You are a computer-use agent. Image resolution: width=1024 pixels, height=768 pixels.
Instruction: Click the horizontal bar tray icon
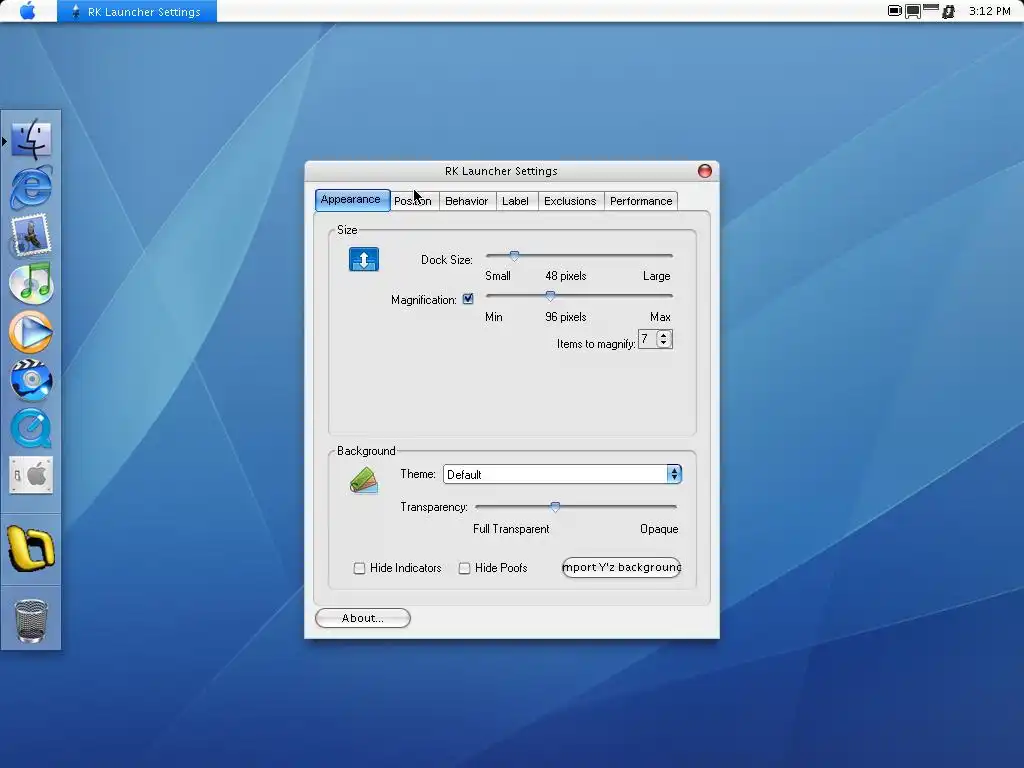point(931,8)
